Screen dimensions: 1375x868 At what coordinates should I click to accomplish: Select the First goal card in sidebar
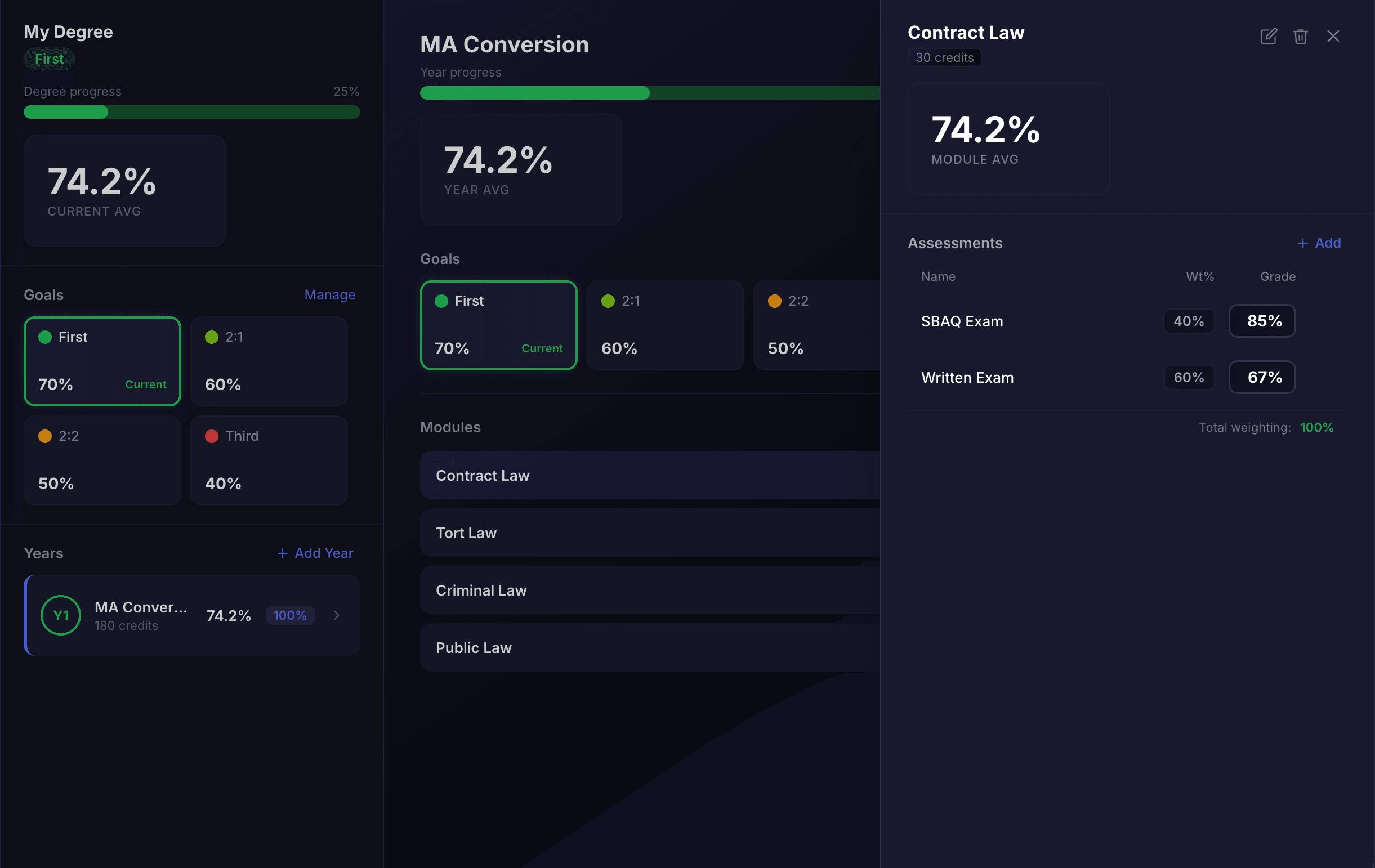click(102, 361)
